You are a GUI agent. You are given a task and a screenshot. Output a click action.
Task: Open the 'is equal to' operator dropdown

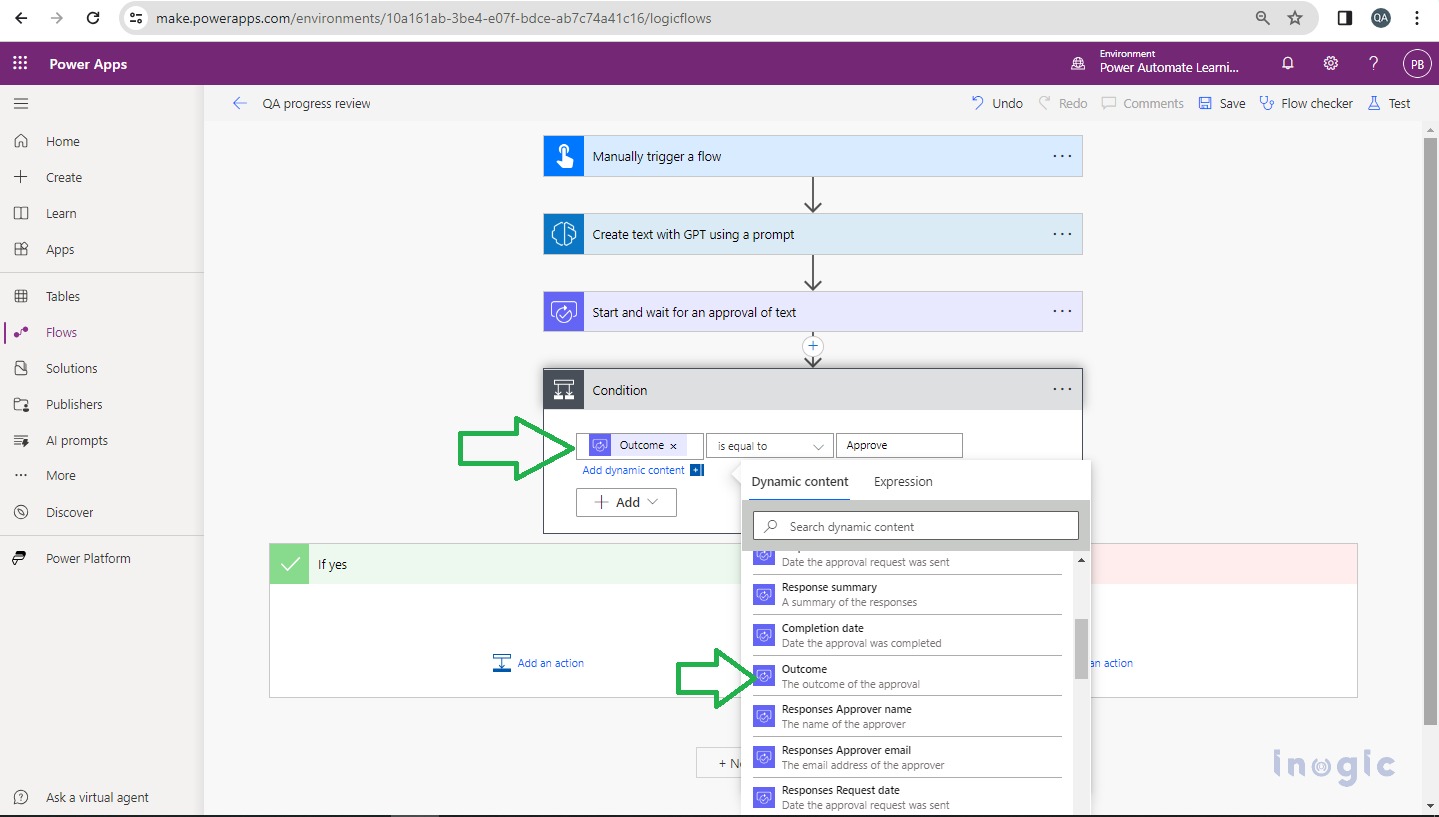770,446
